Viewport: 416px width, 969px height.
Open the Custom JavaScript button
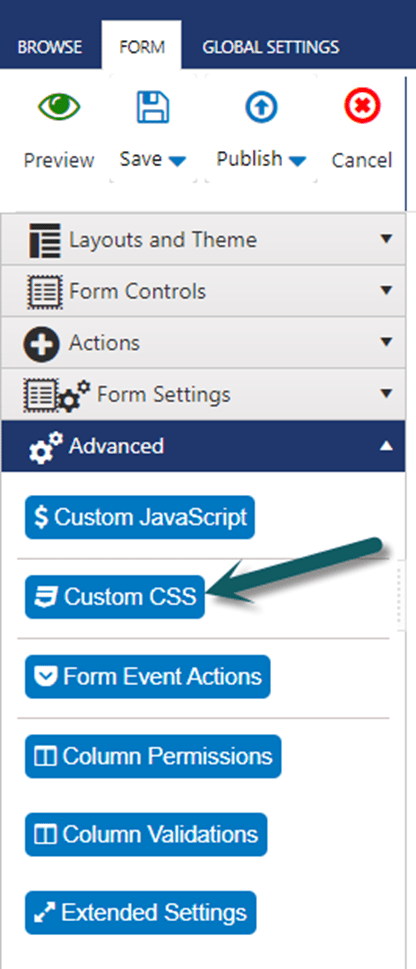coord(140,517)
